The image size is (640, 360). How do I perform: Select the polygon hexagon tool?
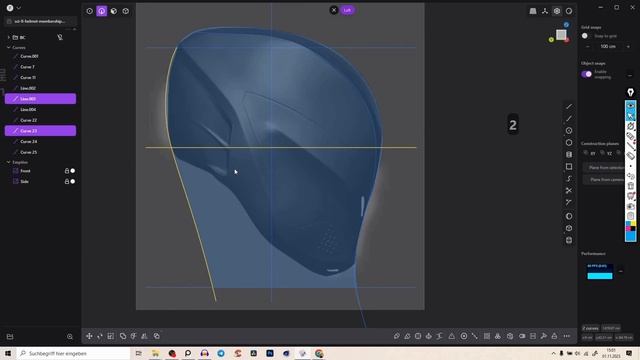click(x=569, y=142)
